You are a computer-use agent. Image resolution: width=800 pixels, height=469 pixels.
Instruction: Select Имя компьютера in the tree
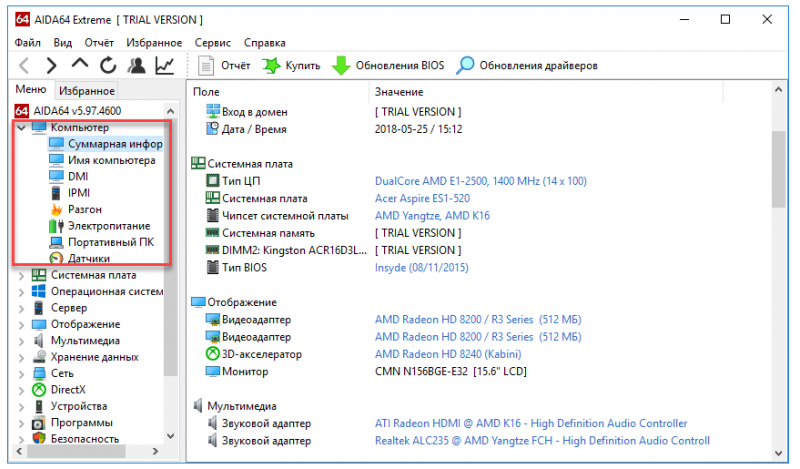click(x=102, y=160)
